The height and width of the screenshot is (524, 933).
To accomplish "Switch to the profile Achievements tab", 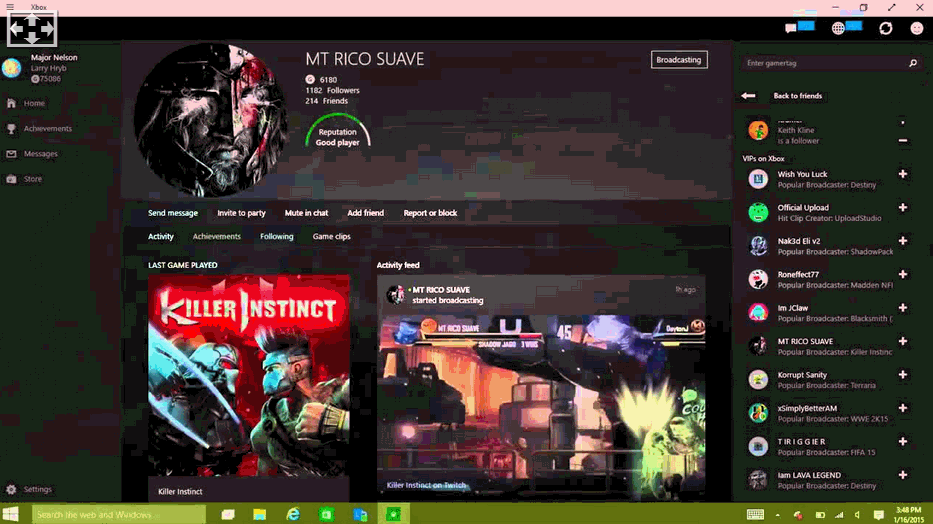I will click(x=217, y=236).
